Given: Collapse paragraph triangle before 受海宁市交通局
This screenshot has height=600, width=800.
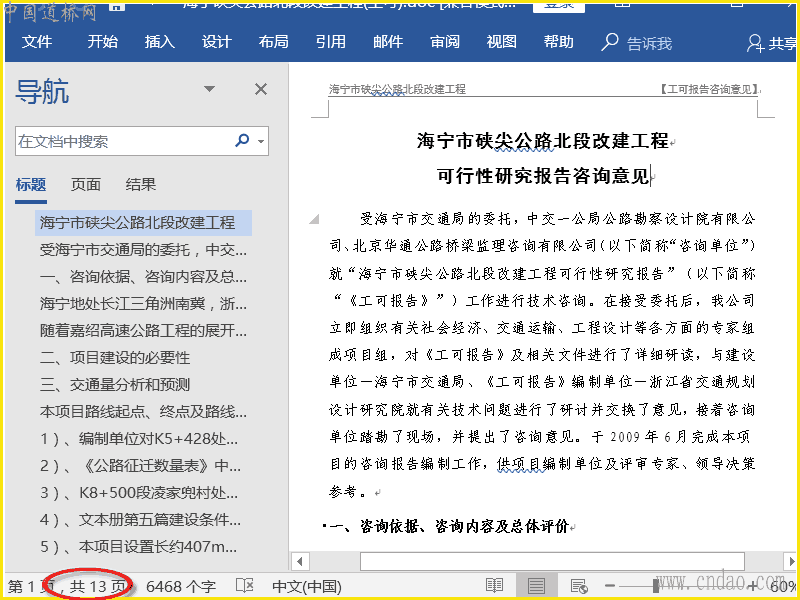Looking at the screenshot, I should (x=315, y=219).
